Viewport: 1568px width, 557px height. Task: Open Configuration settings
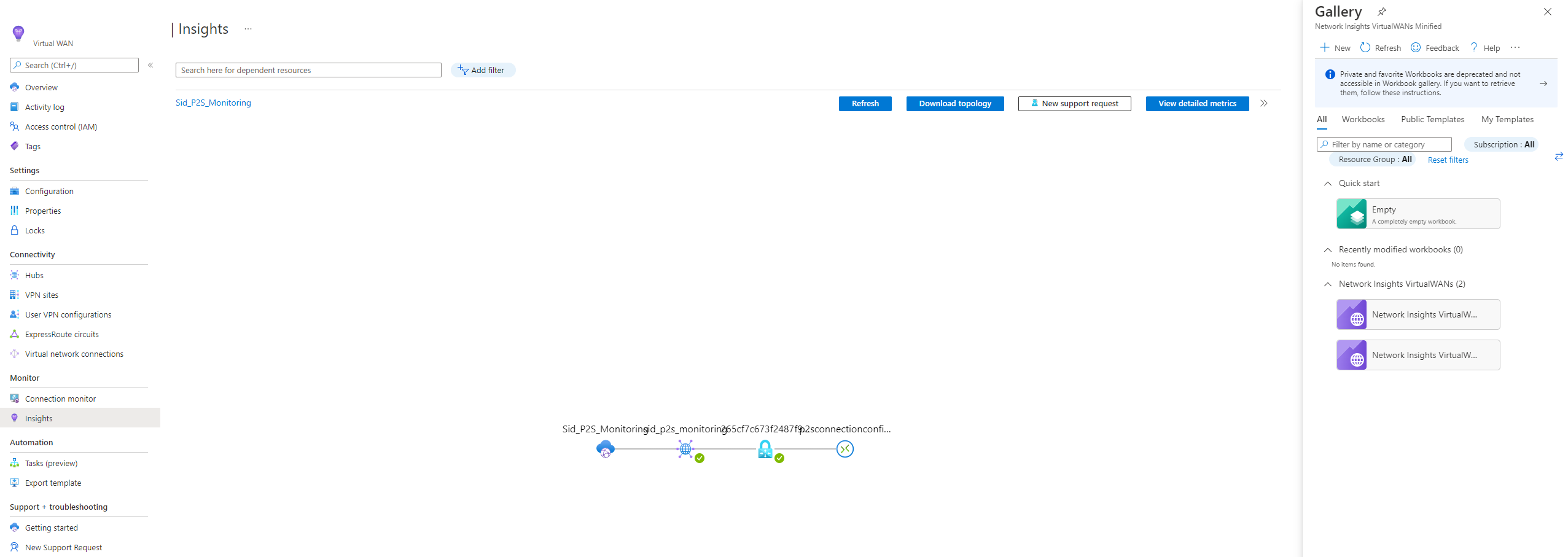point(49,191)
